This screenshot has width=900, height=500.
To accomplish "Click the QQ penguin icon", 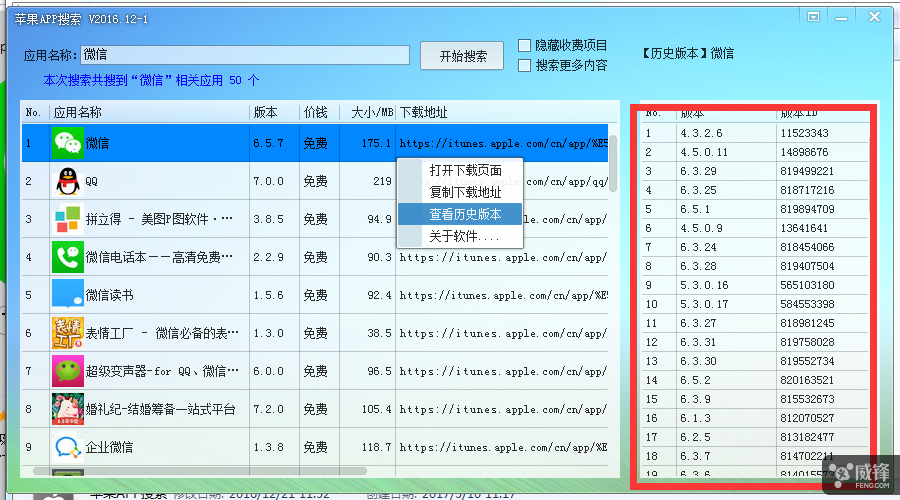I will [68, 181].
